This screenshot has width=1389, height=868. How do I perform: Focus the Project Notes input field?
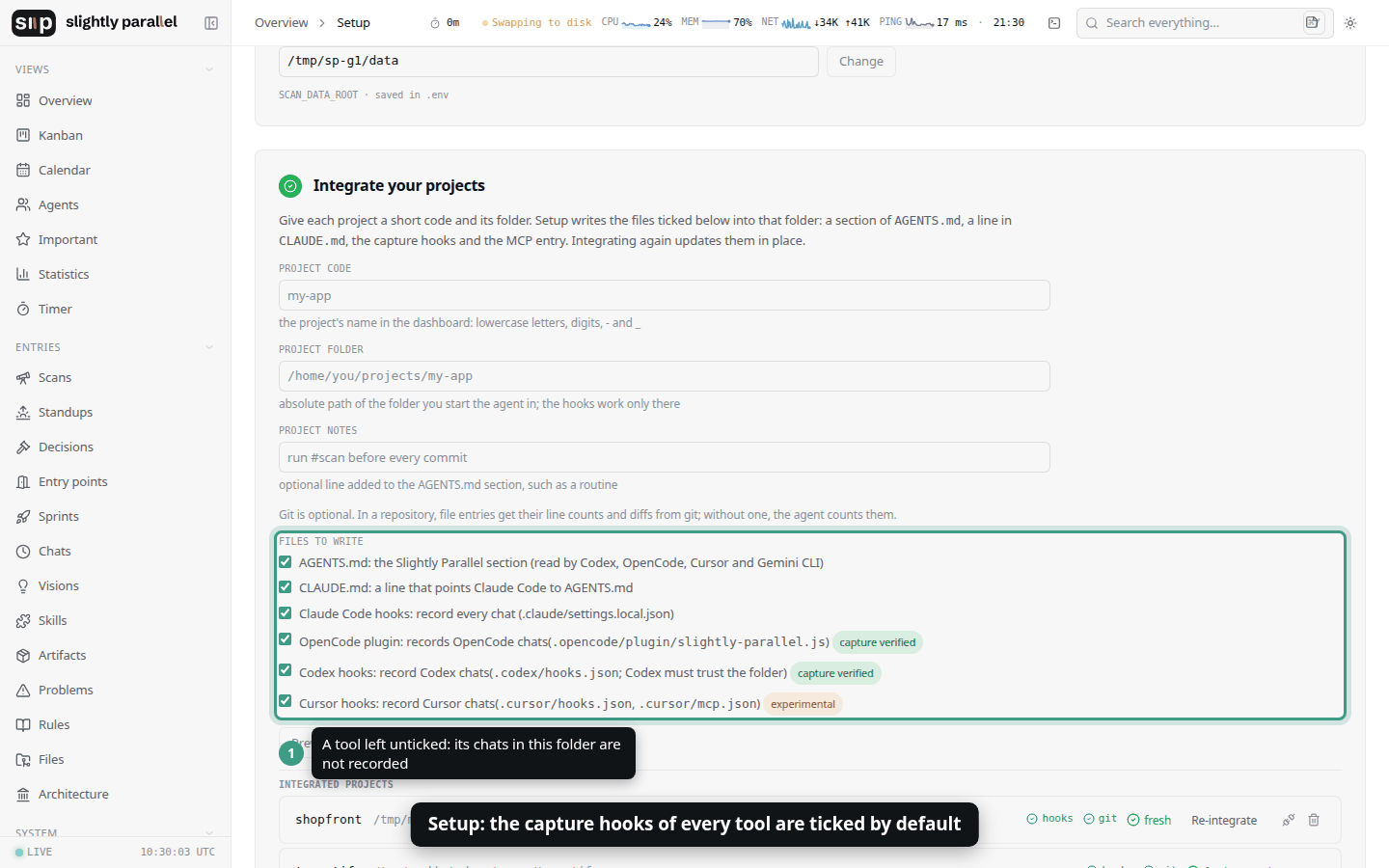click(x=665, y=457)
